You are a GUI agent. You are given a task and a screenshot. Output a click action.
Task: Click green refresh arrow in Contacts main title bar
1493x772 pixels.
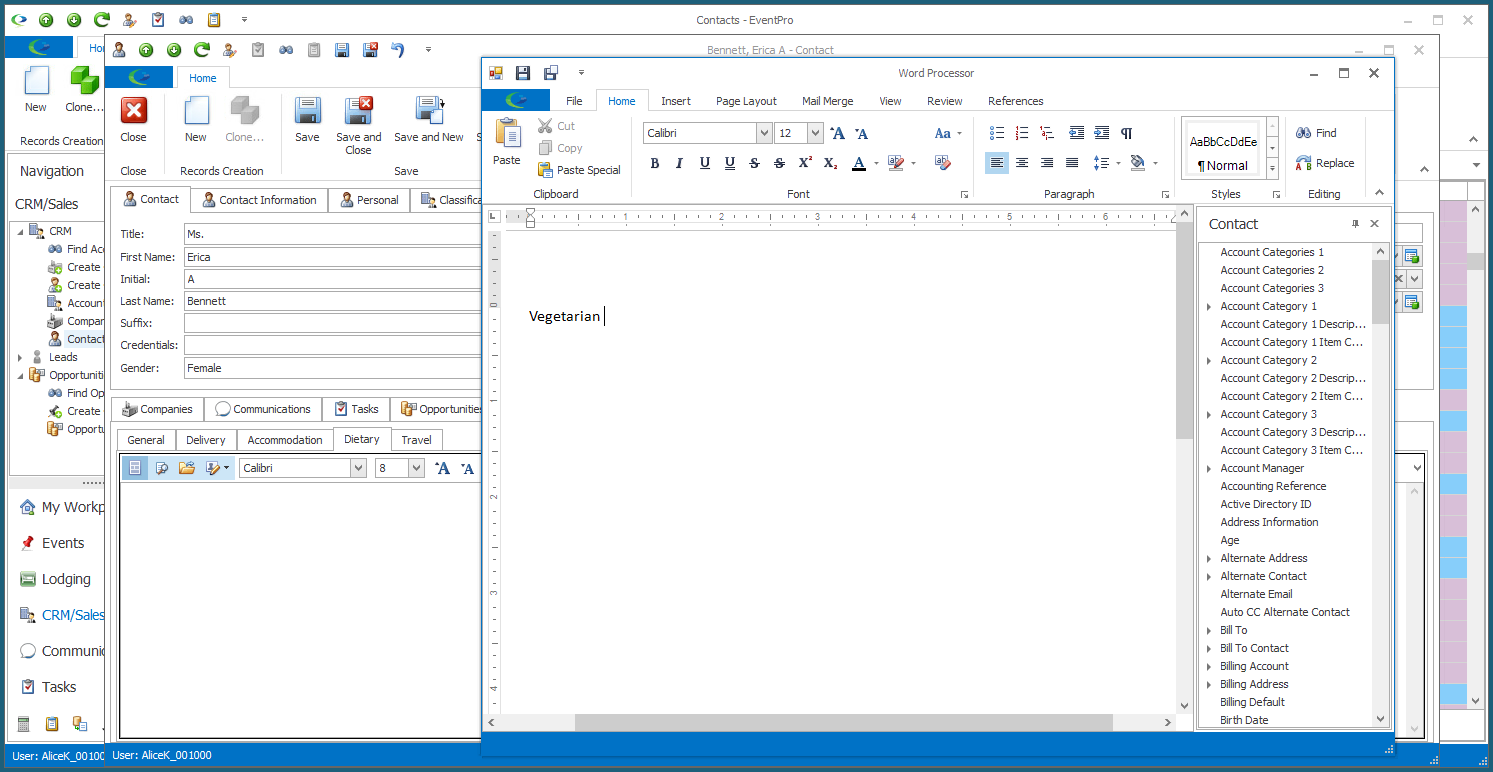[101, 20]
